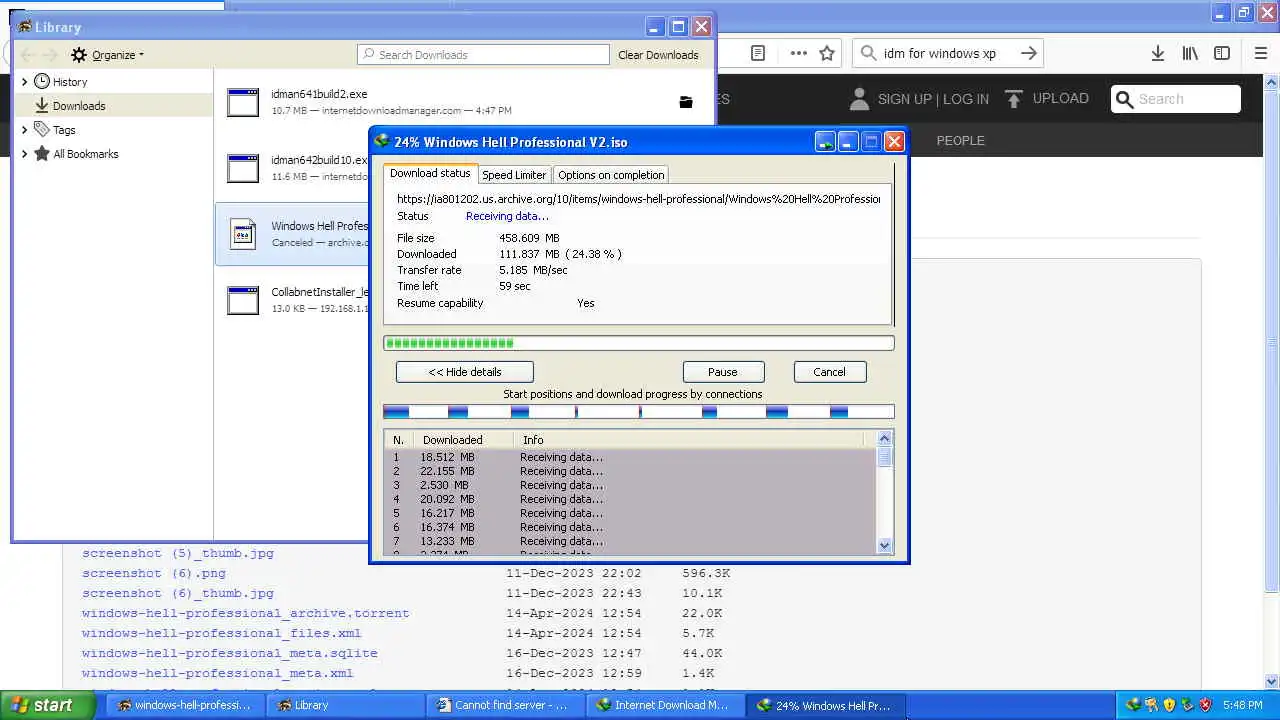Image resolution: width=1280 pixels, height=720 pixels.
Task: Expand the All Bookmarks tree node
Action: point(25,154)
